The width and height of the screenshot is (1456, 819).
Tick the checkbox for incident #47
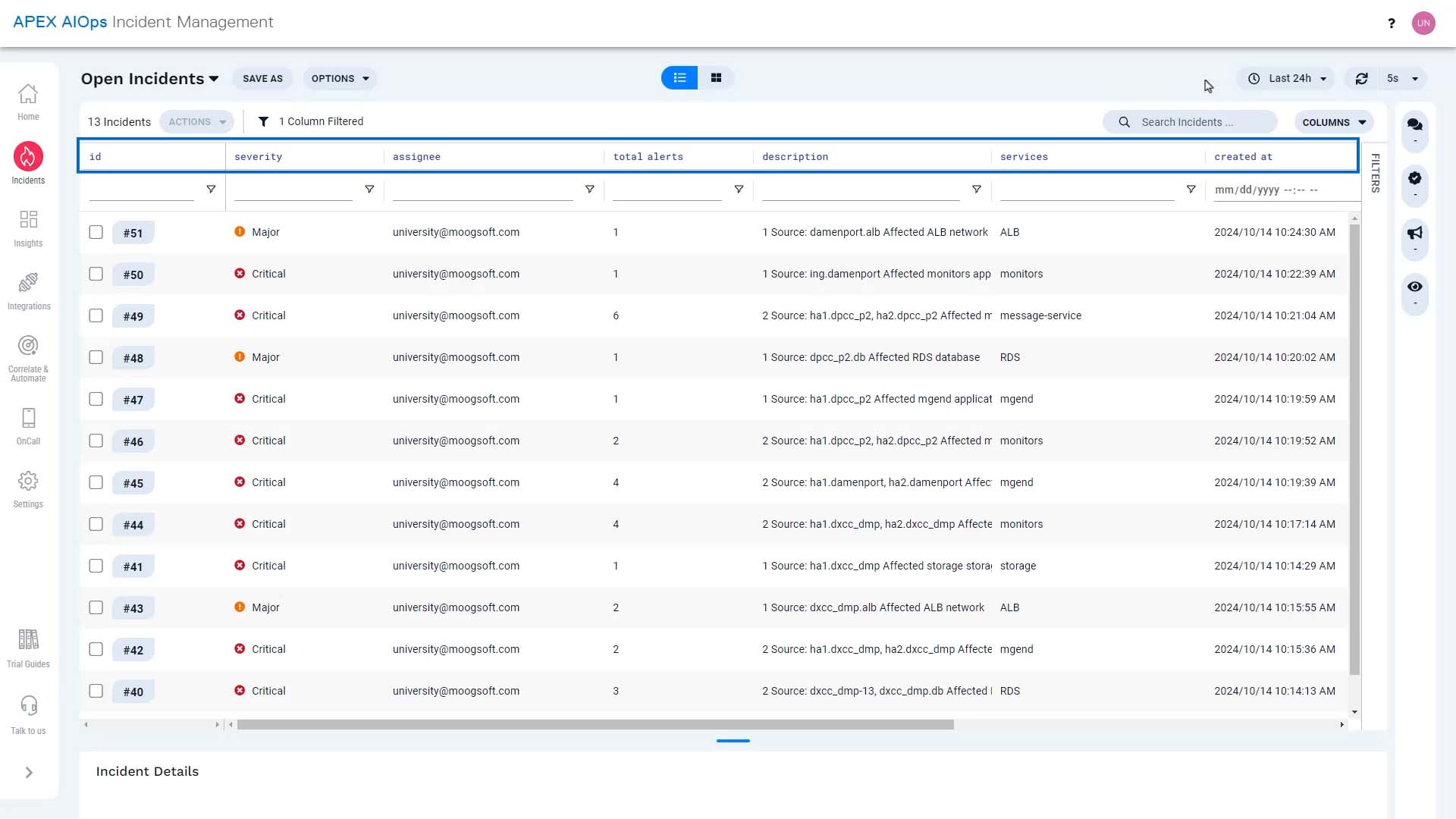96,399
